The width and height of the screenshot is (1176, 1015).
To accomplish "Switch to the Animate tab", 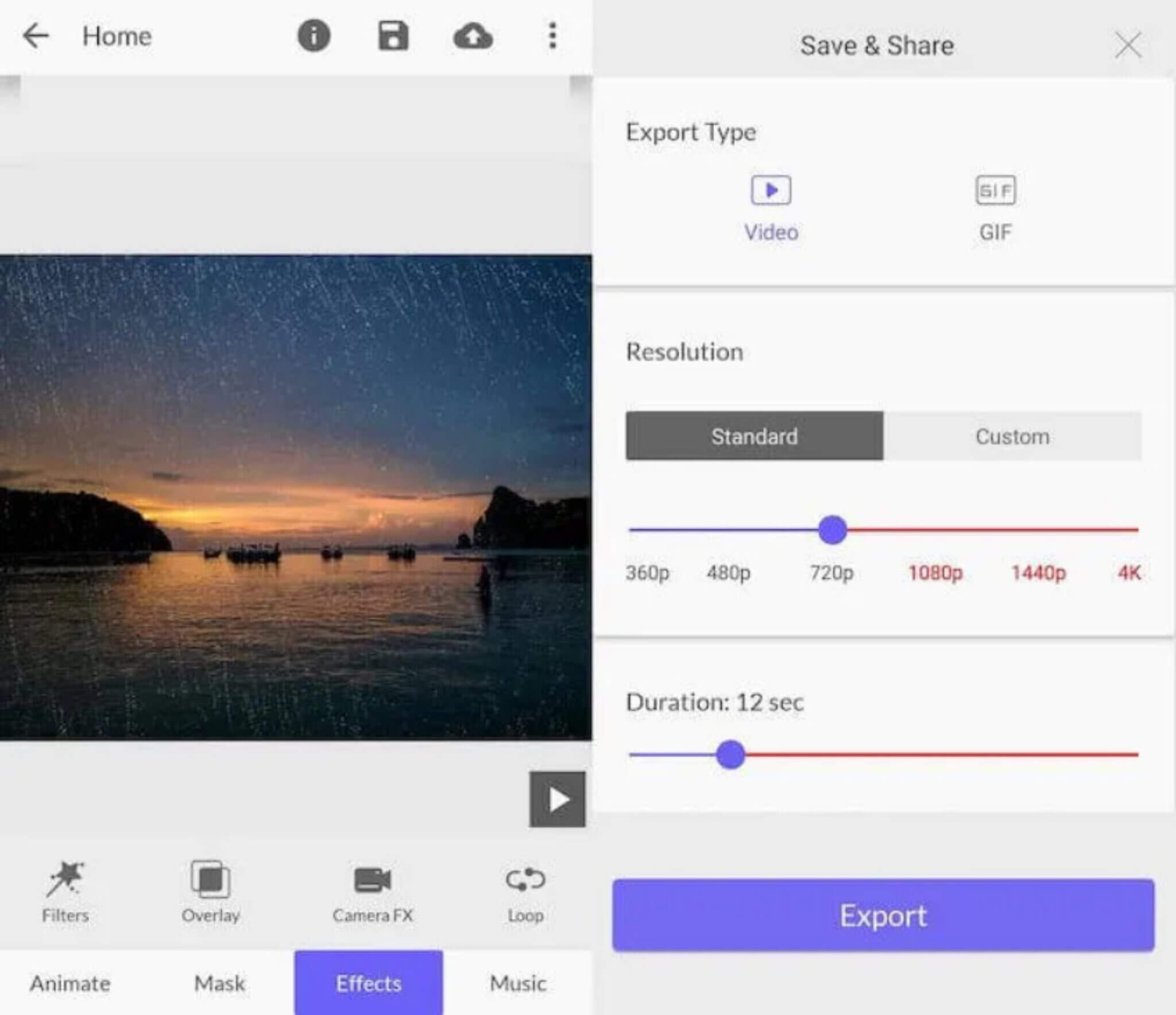I will click(70, 983).
